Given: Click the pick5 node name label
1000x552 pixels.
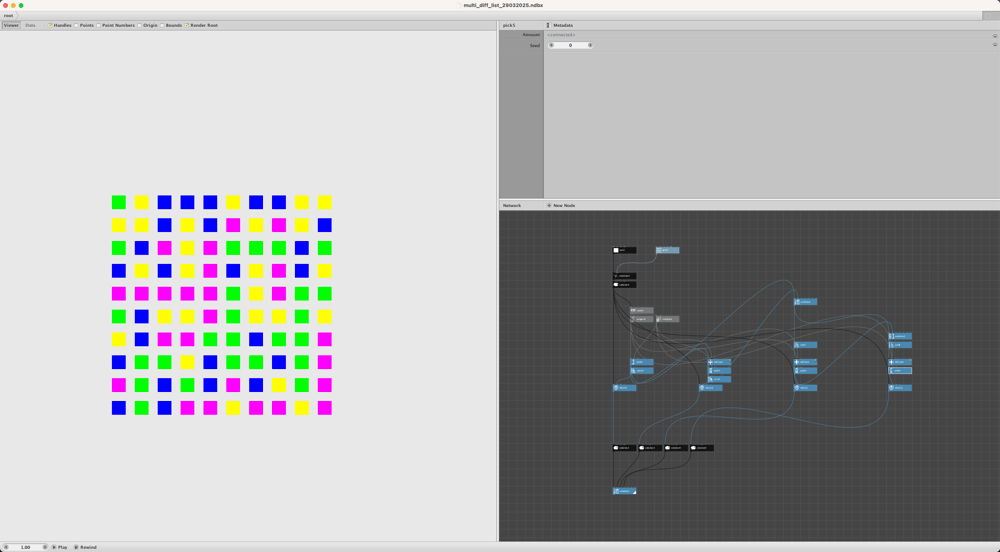Looking at the screenshot, I should click(509, 25).
